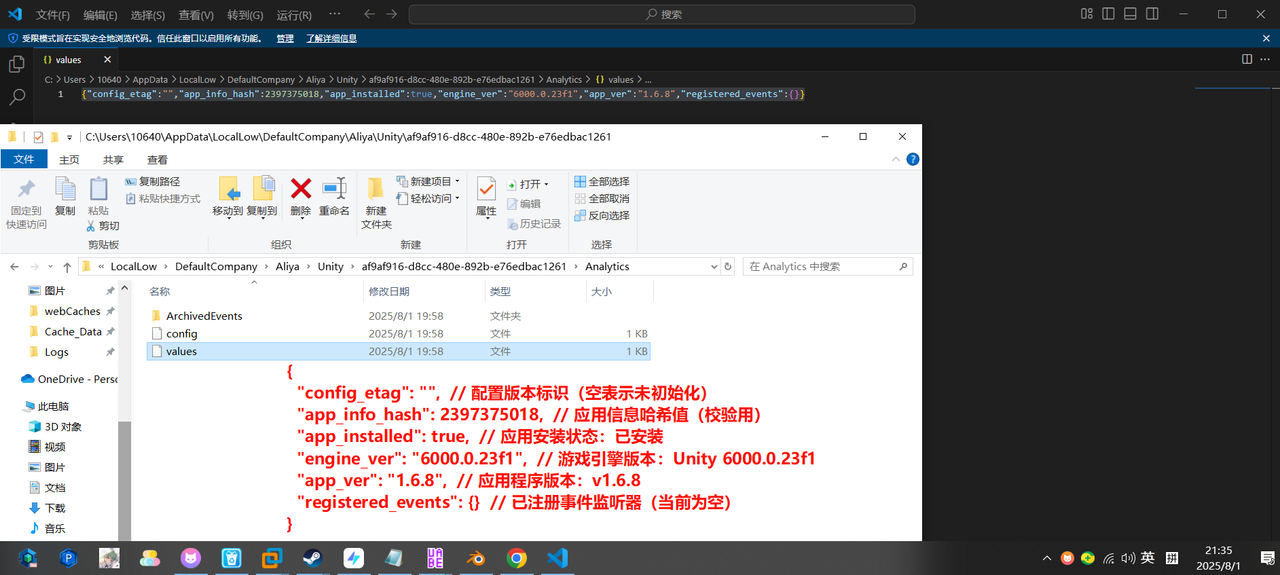Screen dimensions: 1280x575
Task: Open VS Code Search view in activity bar
Action: coord(17,97)
